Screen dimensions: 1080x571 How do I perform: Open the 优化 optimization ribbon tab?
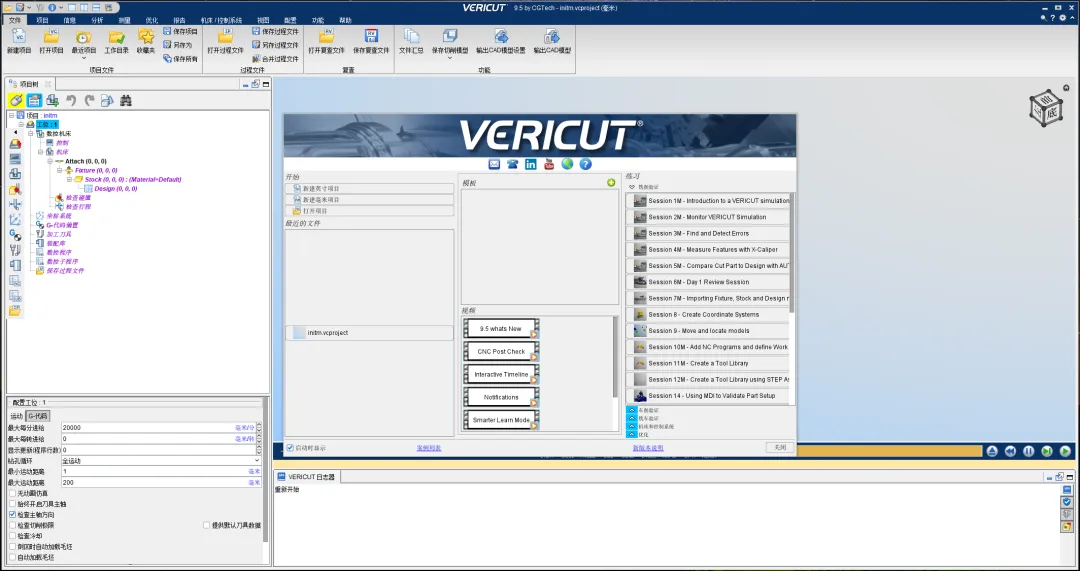pyautogui.click(x=152, y=21)
